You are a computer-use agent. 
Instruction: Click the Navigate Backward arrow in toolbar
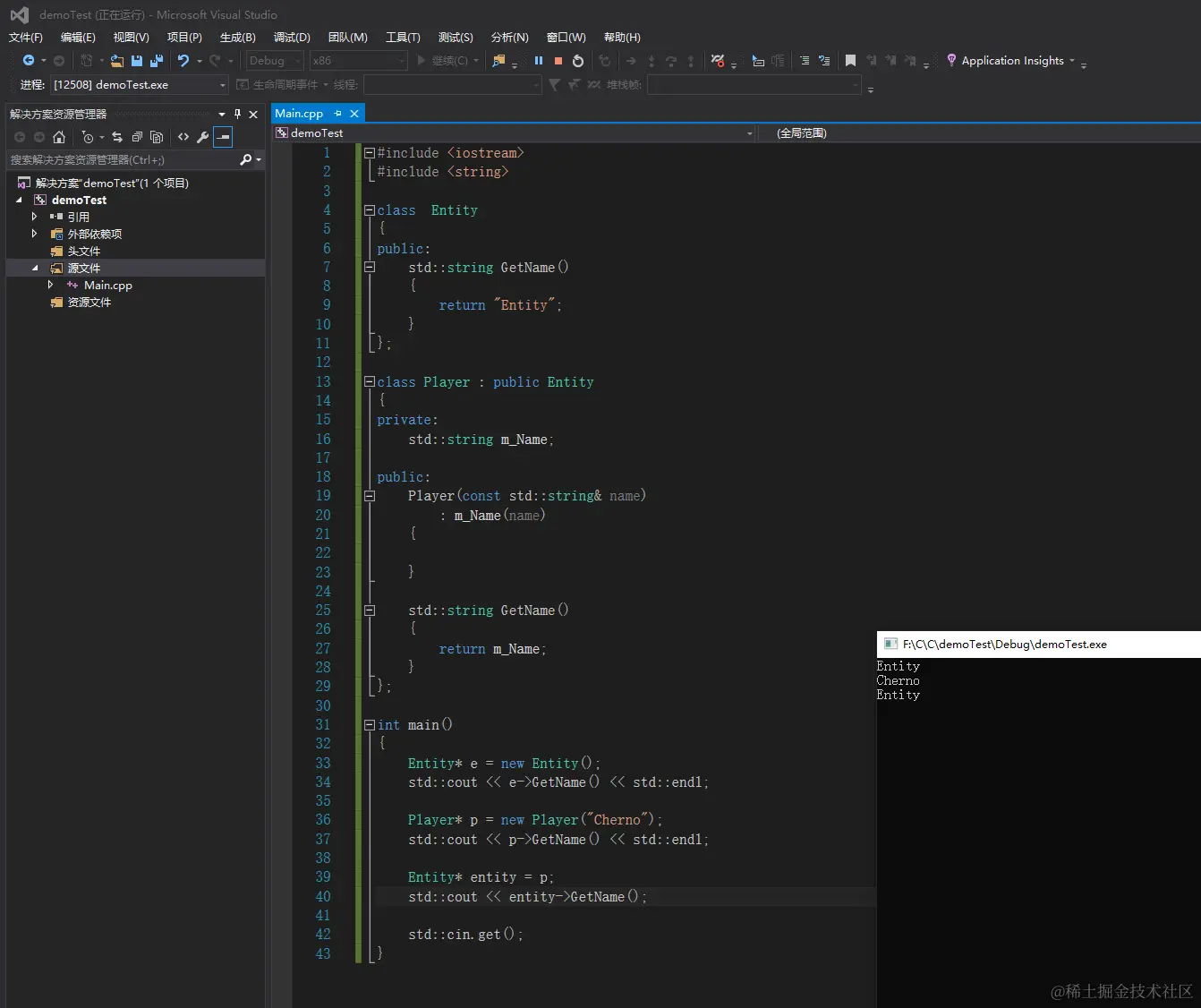[x=29, y=60]
